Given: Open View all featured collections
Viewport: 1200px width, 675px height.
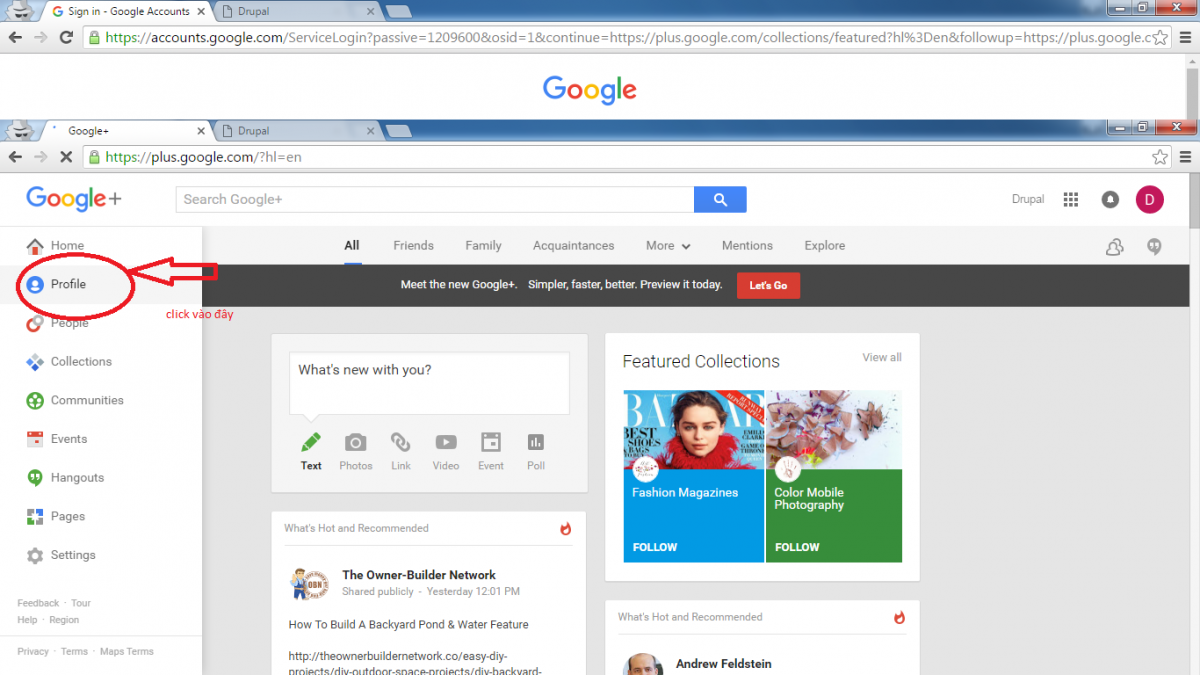Looking at the screenshot, I should click(881, 357).
